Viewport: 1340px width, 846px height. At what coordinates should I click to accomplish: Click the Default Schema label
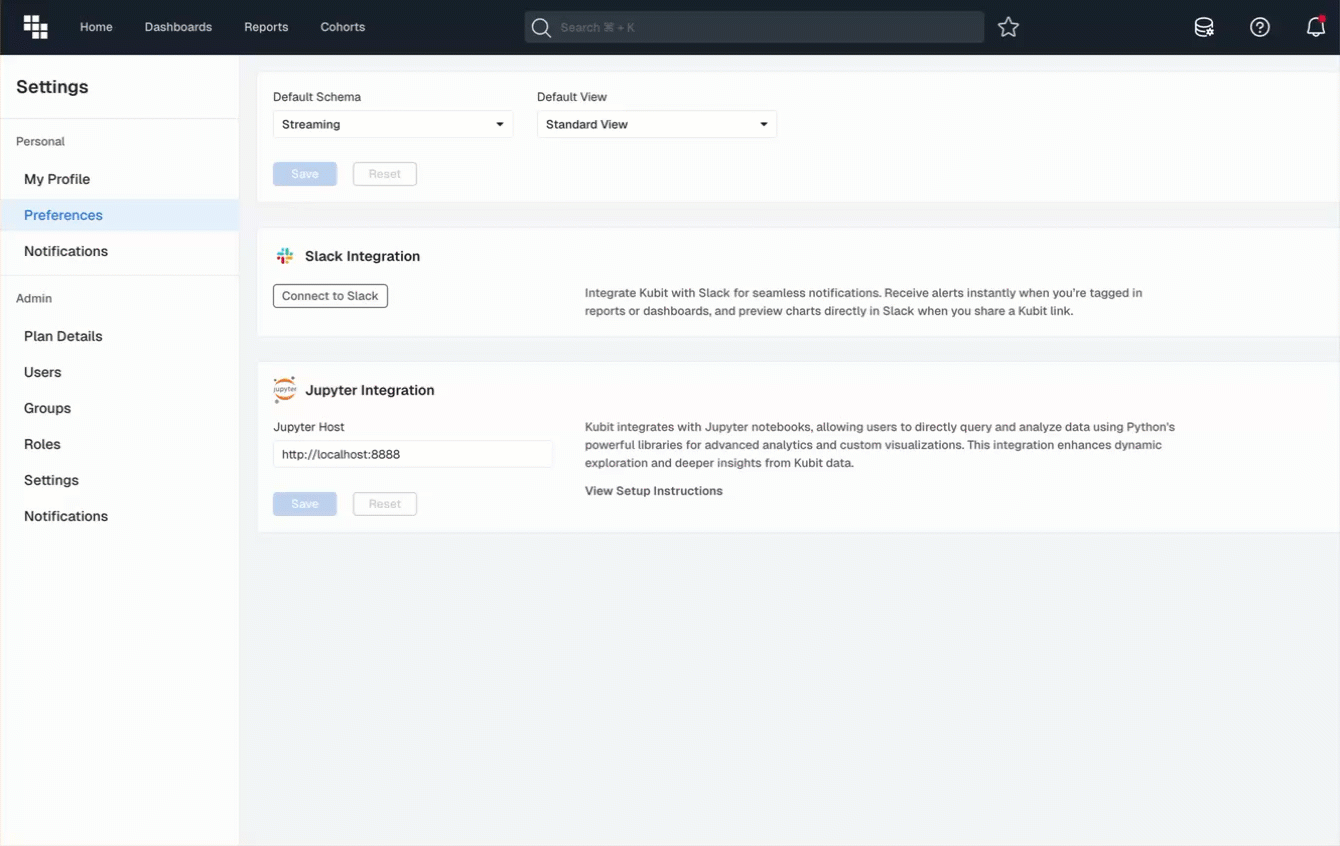(x=317, y=97)
